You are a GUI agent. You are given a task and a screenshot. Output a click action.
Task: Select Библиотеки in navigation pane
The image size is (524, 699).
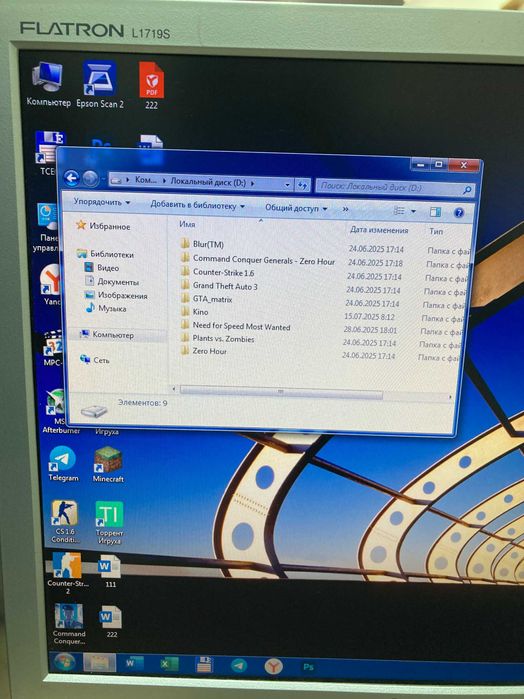click(x=105, y=254)
